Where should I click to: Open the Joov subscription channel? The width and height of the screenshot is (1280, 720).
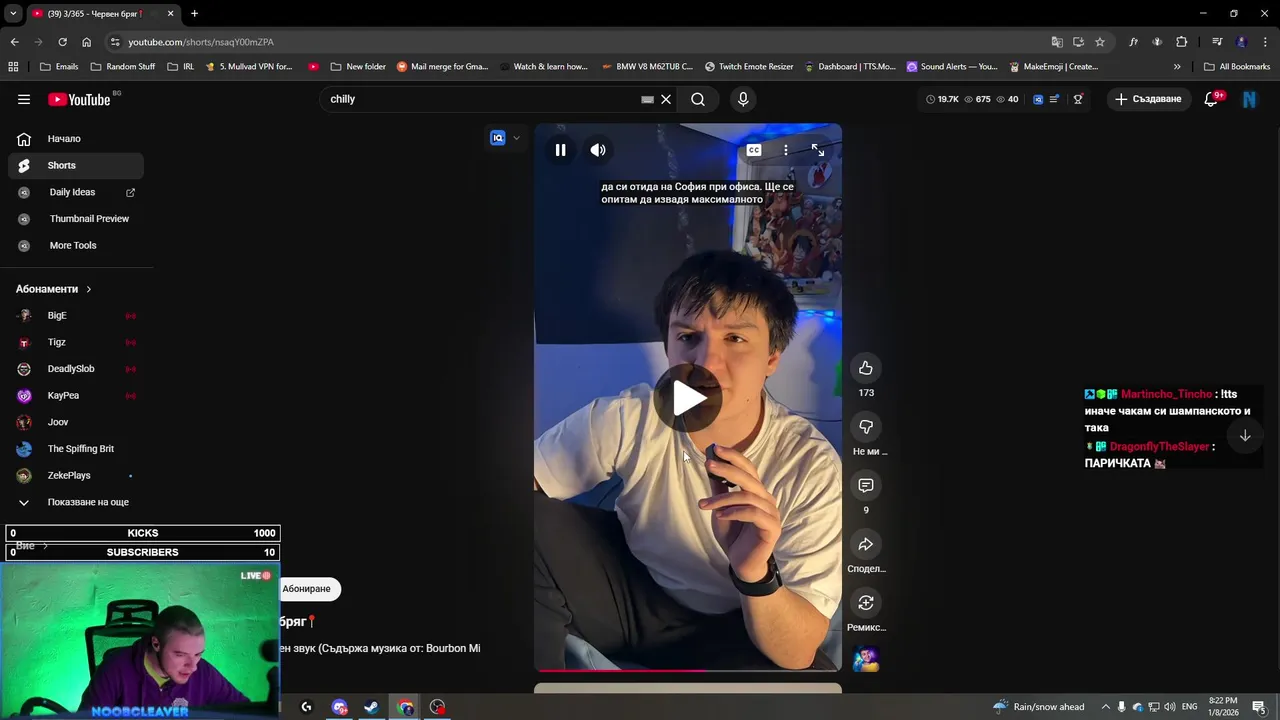coord(76,422)
